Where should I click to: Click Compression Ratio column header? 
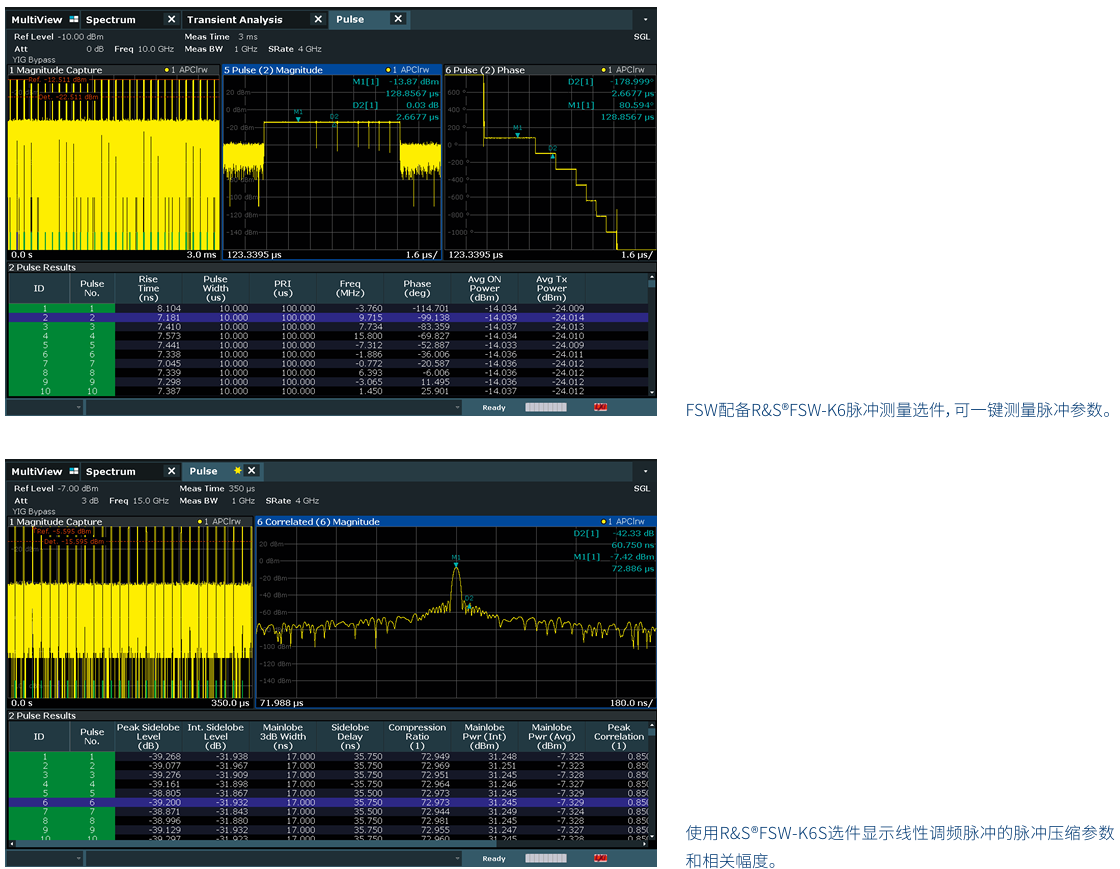417,736
